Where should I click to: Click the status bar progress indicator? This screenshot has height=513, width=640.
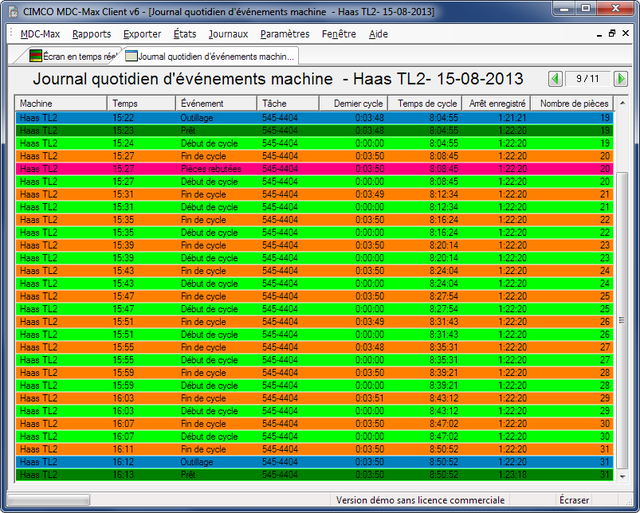(48, 500)
